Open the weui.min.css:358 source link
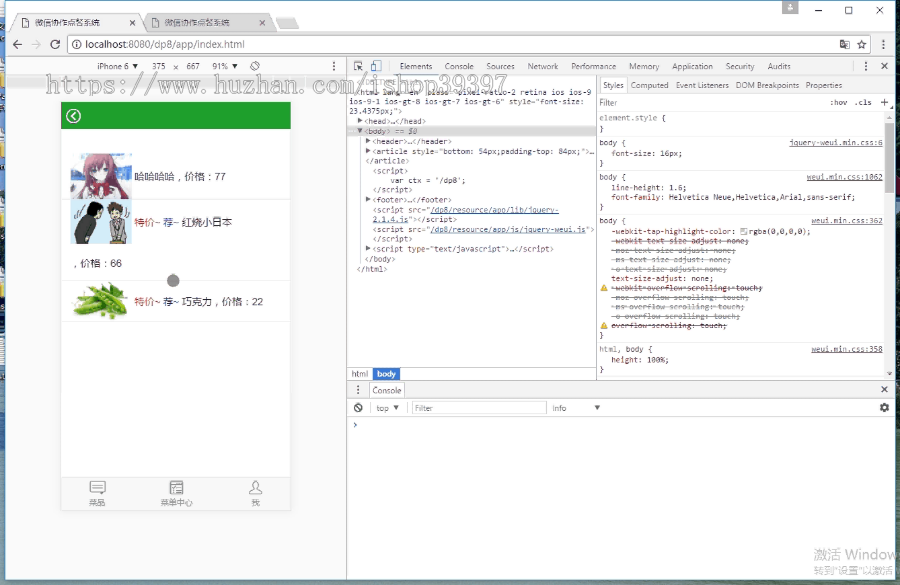 (x=847, y=348)
